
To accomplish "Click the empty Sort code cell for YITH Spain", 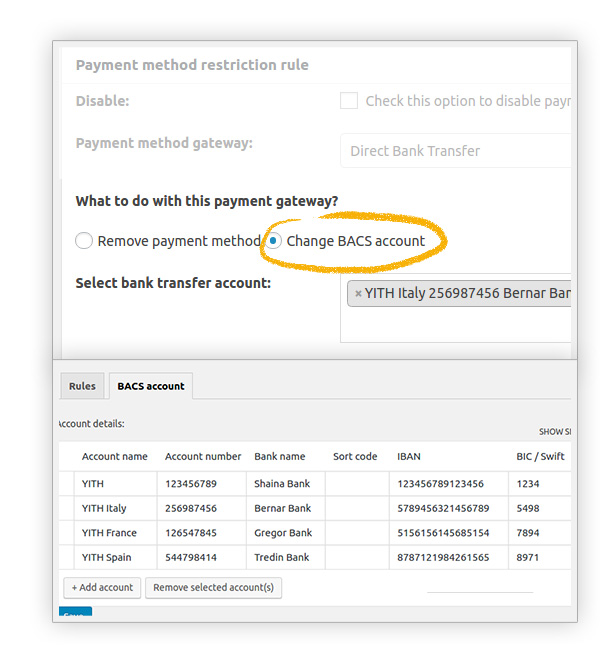I will (356, 558).
